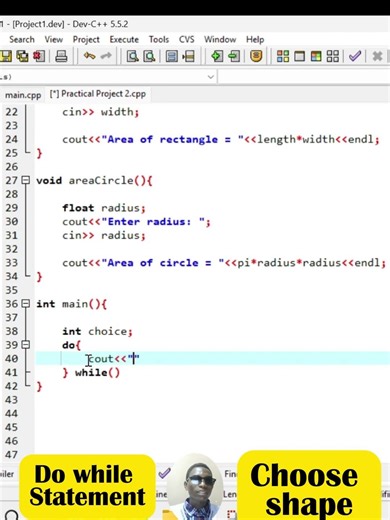Screen dimensions: 390x520
Task: Click the Save floppy disk icon
Action: pos(6,56)
